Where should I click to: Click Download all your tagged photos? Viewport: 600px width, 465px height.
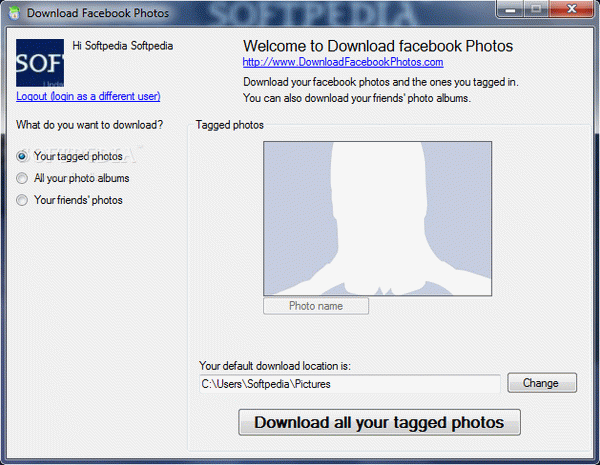pyautogui.click(x=379, y=423)
